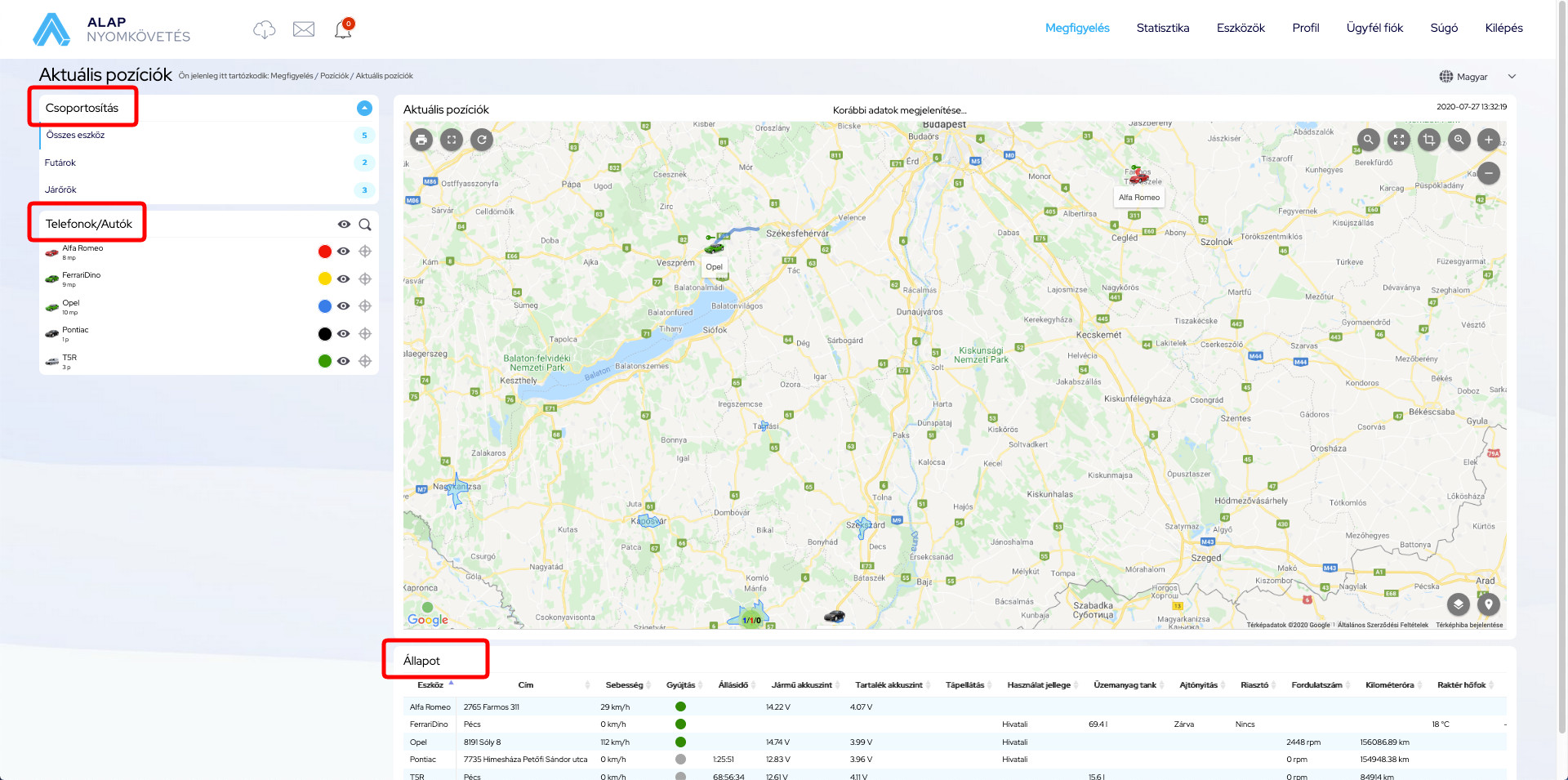The width and height of the screenshot is (1568, 780).
Task: Click the cloud download icon
Action: (x=265, y=29)
